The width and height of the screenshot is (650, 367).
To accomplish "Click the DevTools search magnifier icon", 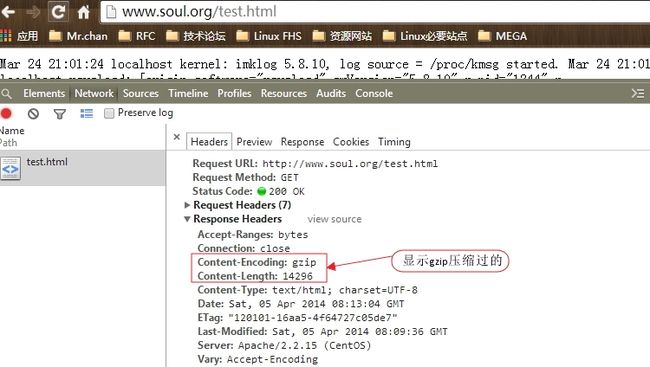I will coord(6,94).
